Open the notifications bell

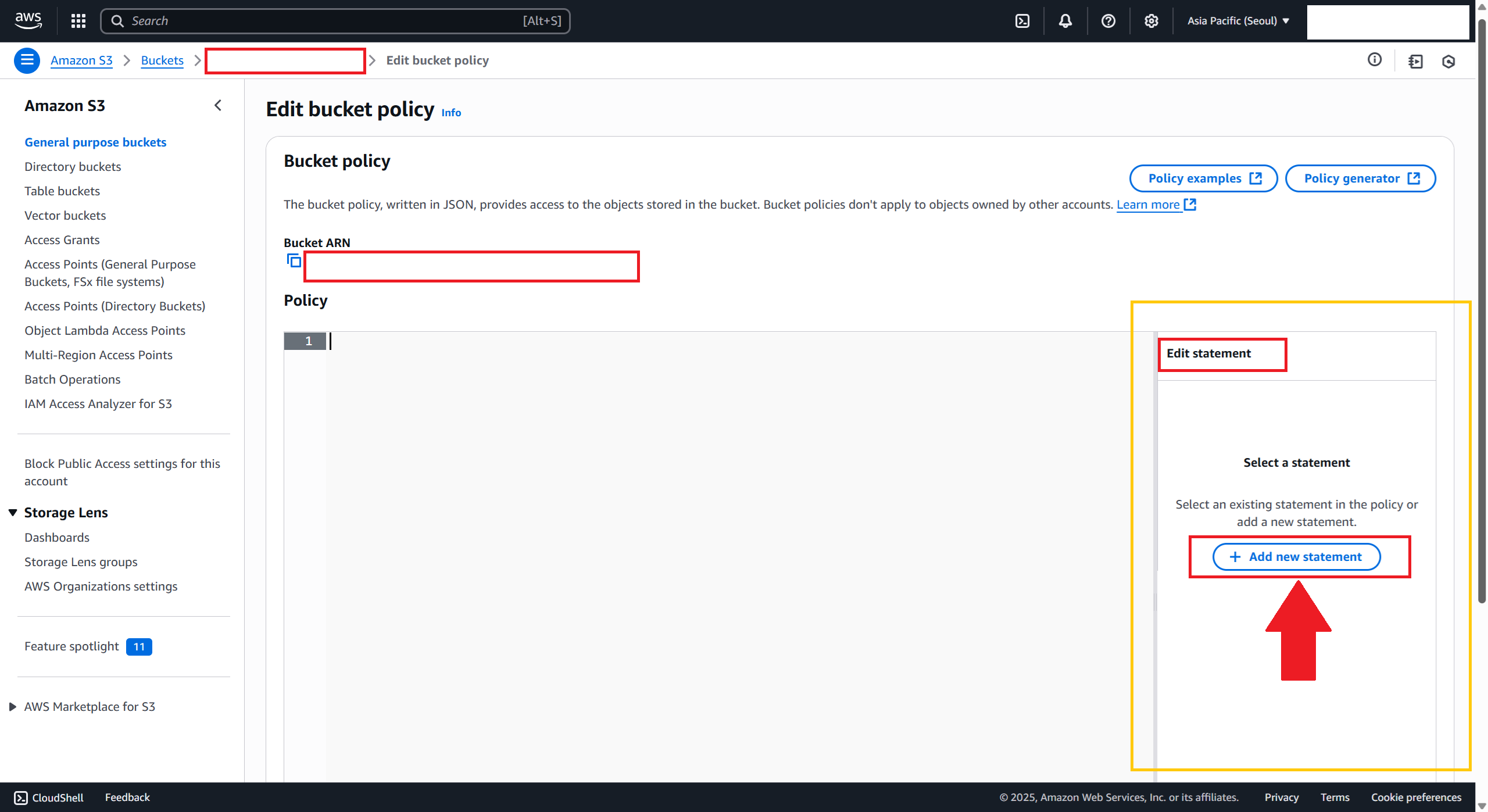(1065, 21)
